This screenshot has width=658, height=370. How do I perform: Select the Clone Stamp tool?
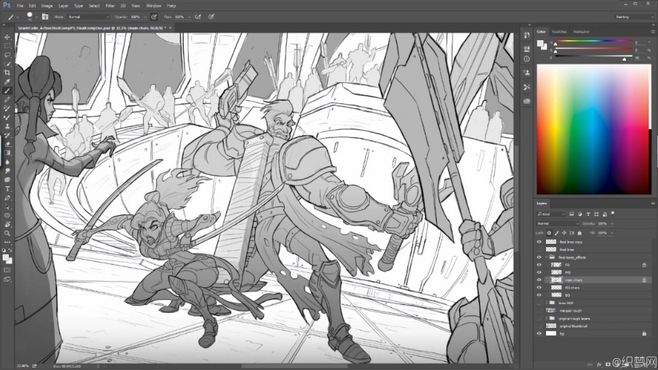pyautogui.click(x=7, y=126)
